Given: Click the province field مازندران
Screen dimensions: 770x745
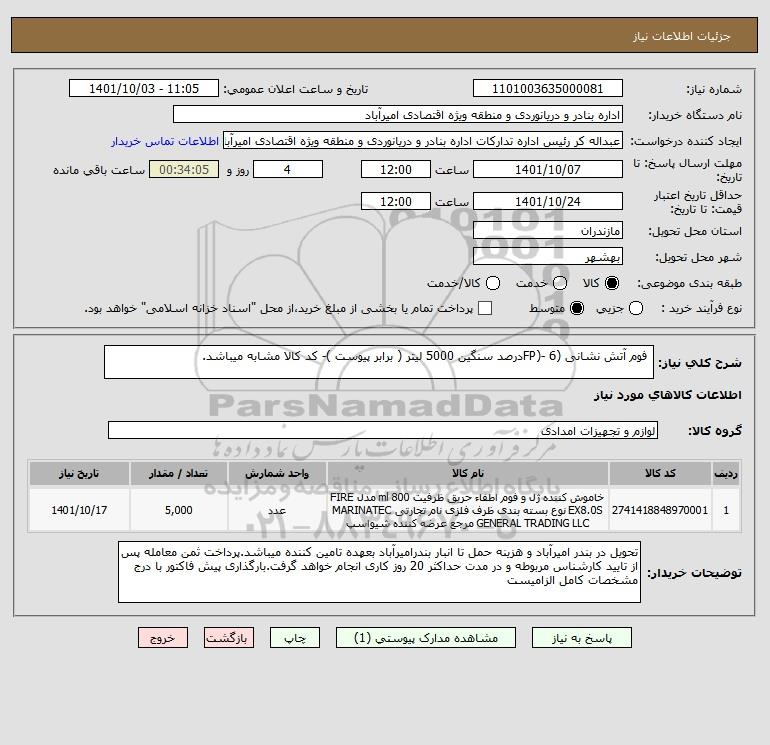Looking at the screenshot, I should click(548, 230).
